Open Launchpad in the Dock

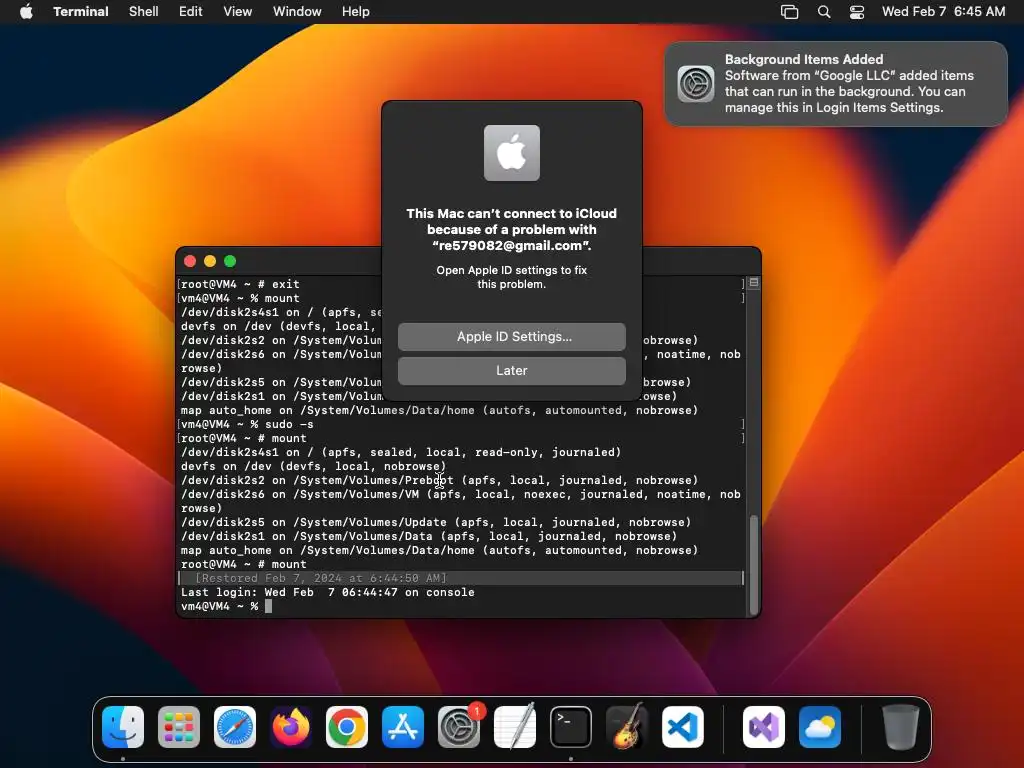[x=179, y=727]
